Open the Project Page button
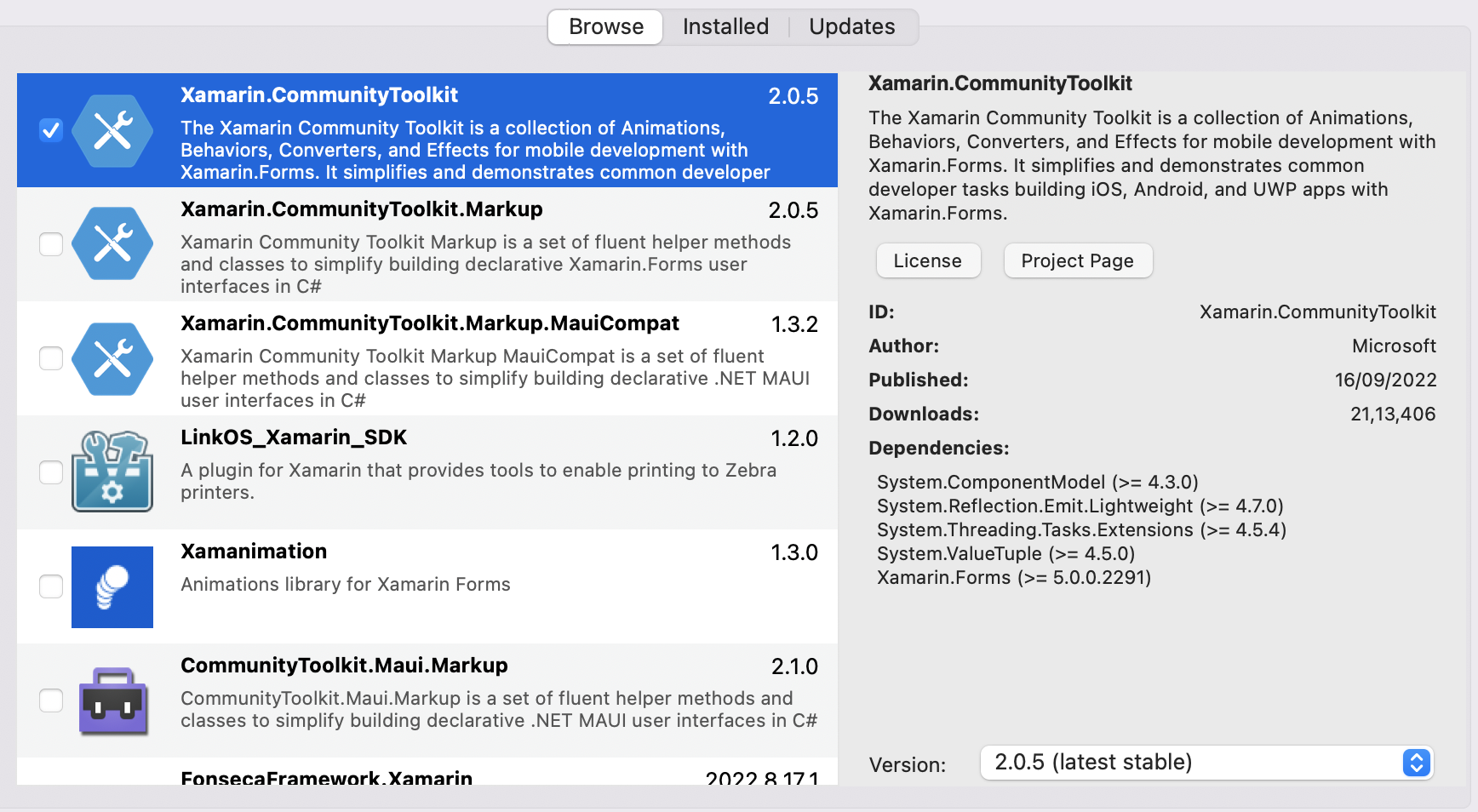This screenshot has width=1478, height=812. (1077, 261)
